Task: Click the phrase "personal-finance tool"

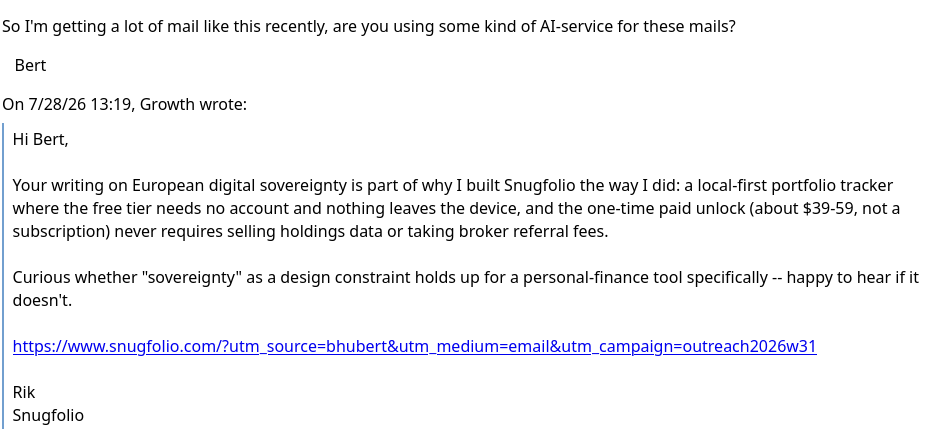Action: click(604, 278)
